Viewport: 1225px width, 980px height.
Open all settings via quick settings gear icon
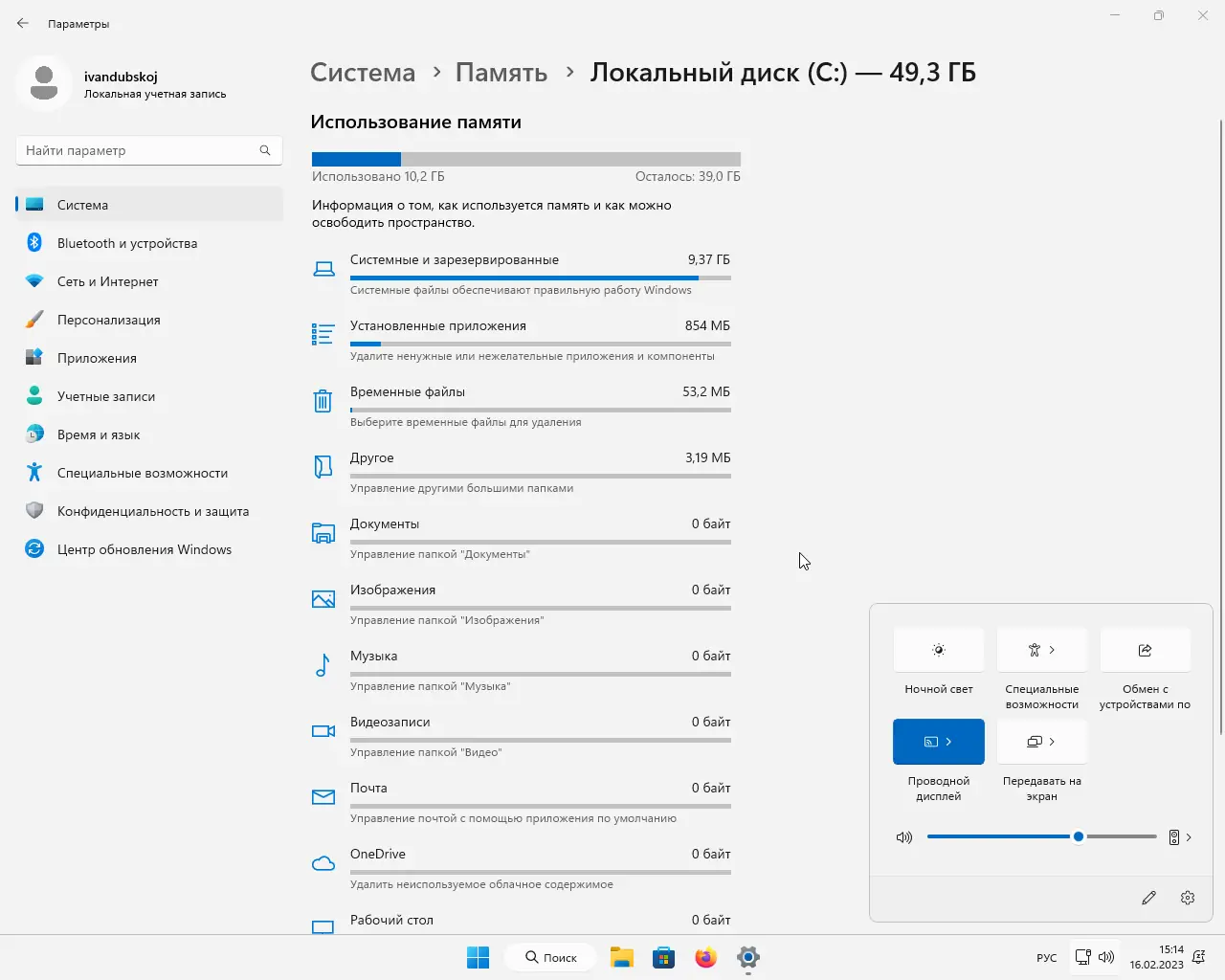pyautogui.click(x=1188, y=898)
